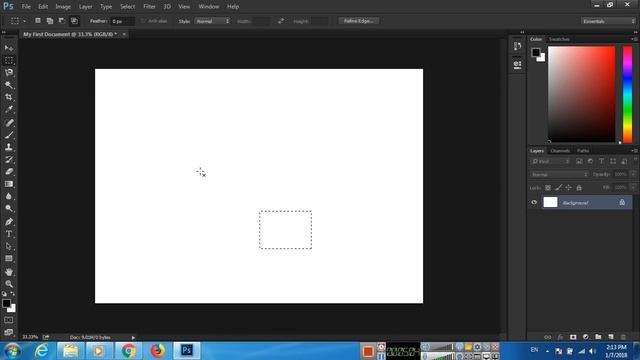
Task: Select the Clone Stamp tool
Action: click(x=9, y=147)
